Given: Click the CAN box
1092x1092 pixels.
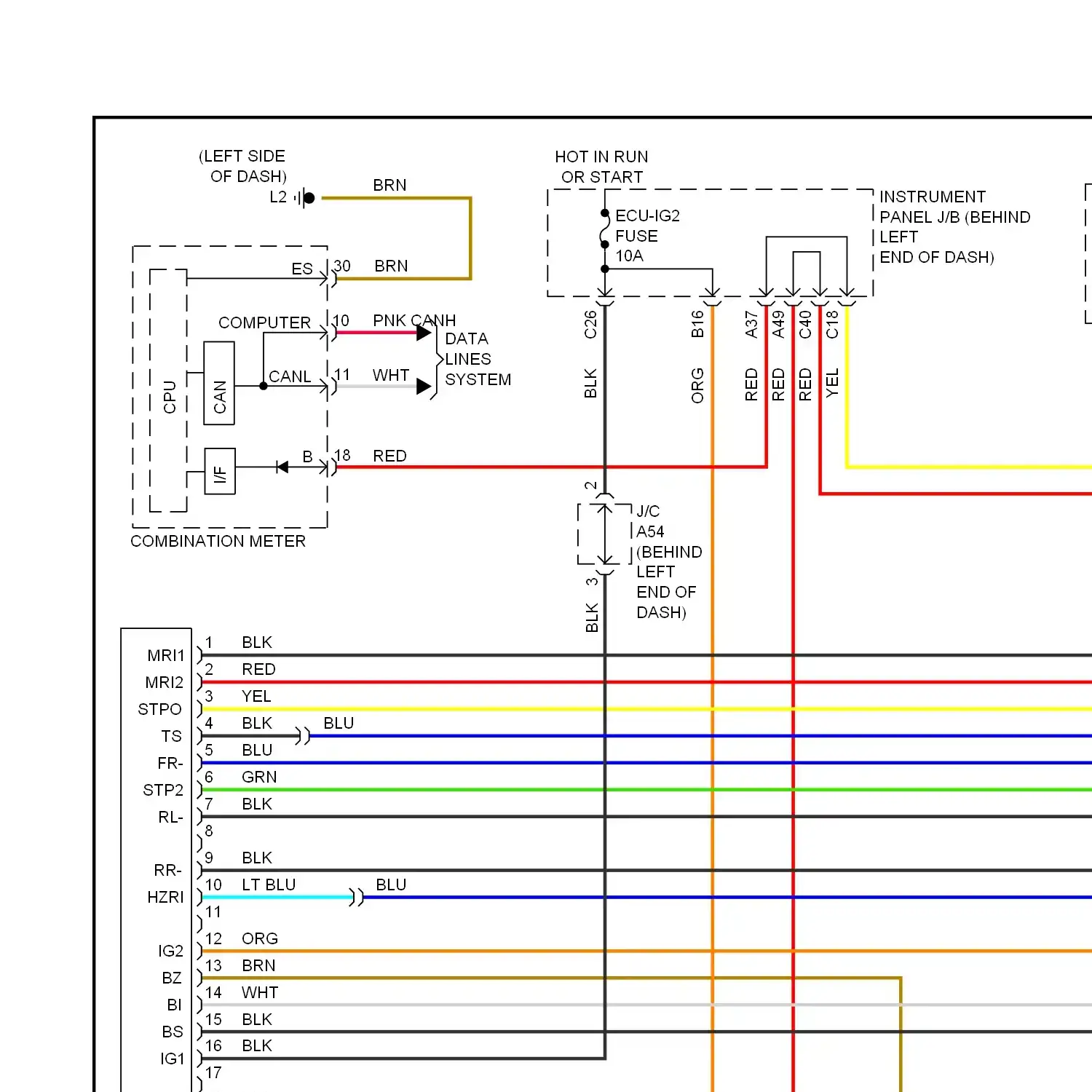Looking at the screenshot, I should point(219,383).
